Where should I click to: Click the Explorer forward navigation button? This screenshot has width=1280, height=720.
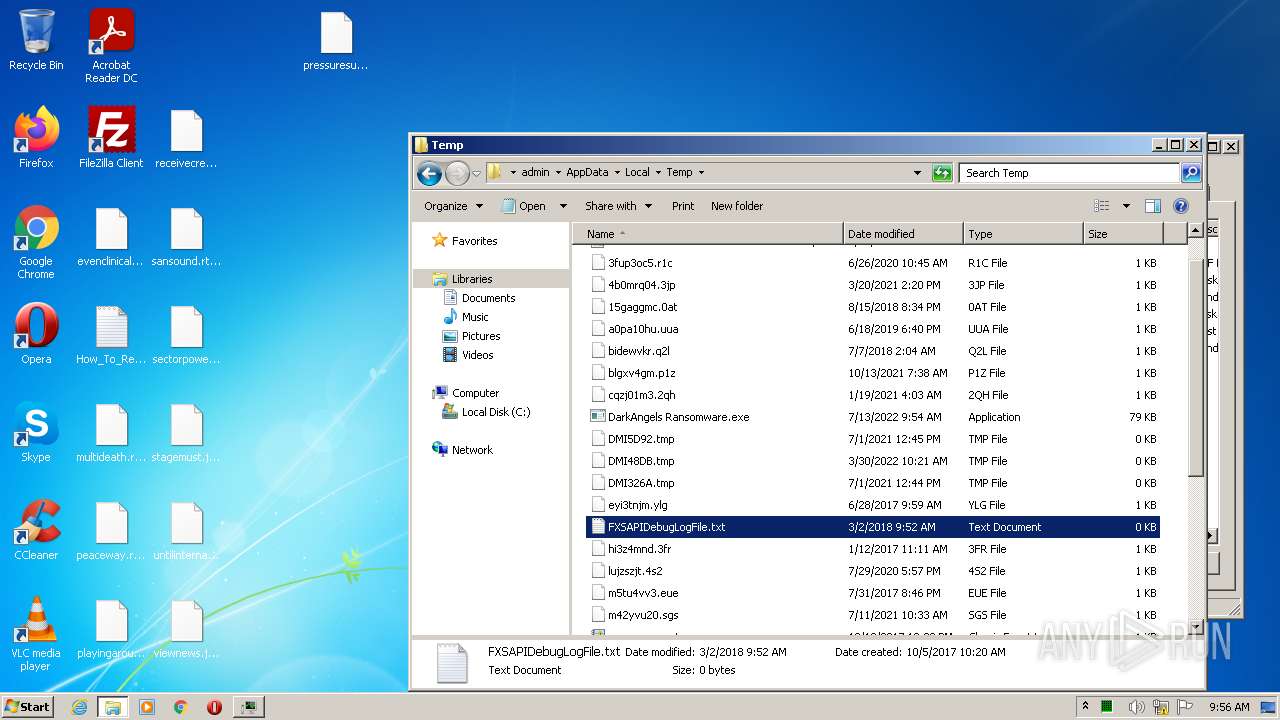pos(457,173)
